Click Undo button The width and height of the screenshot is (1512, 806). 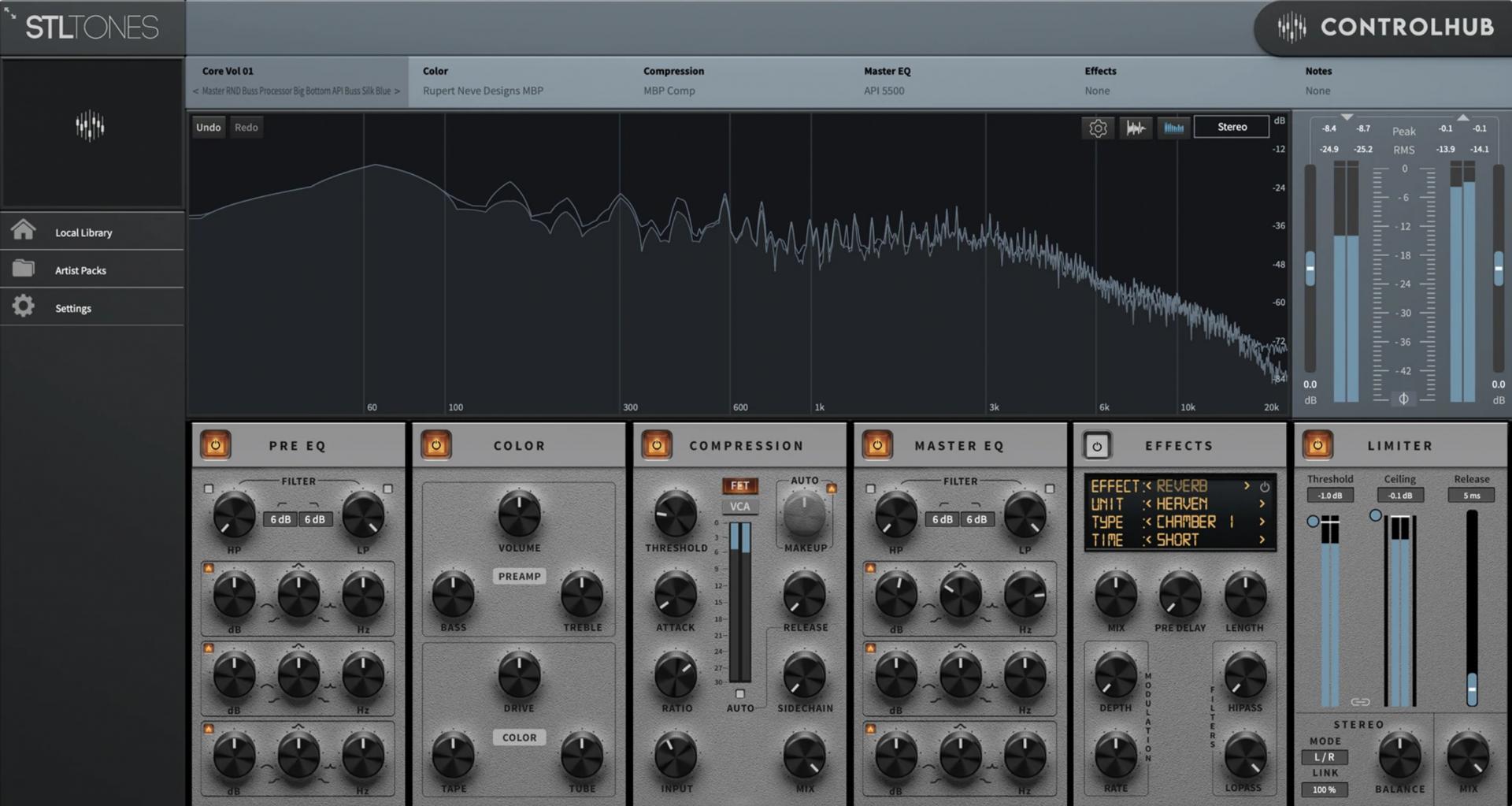[x=209, y=127]
